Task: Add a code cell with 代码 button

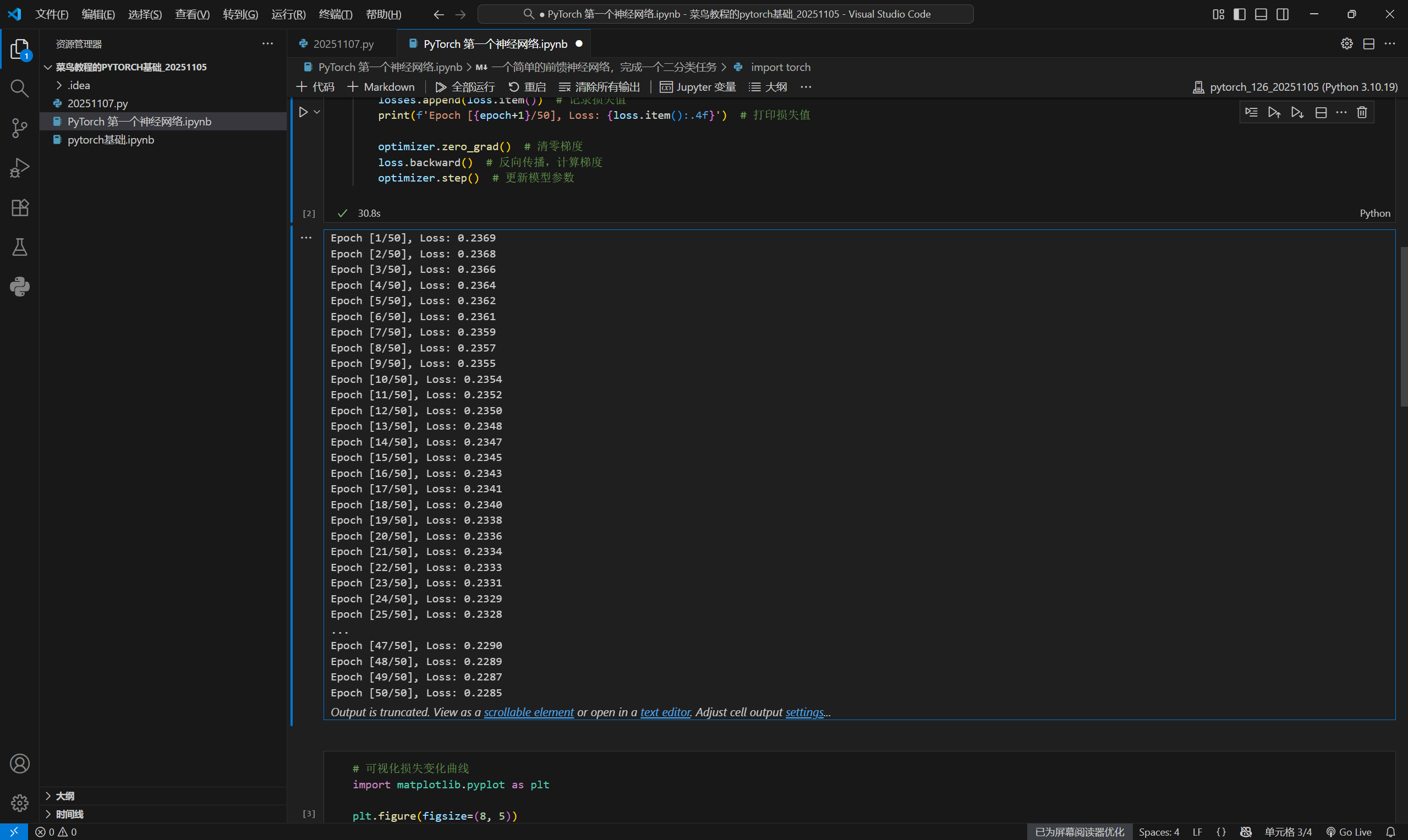Action: coord(315,86)
